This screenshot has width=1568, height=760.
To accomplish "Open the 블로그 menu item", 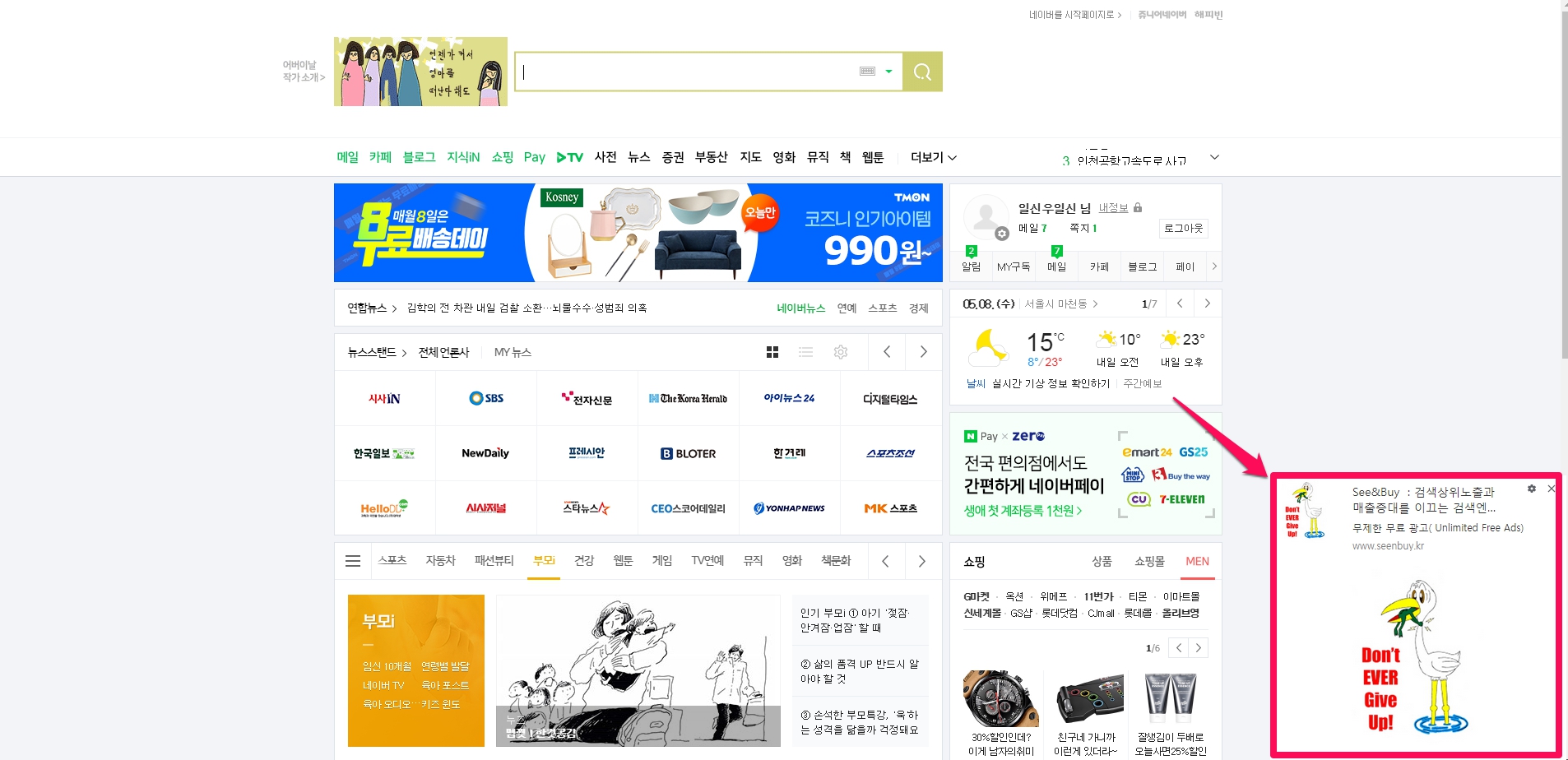I will pyautogui.click(x=419, y=157).
